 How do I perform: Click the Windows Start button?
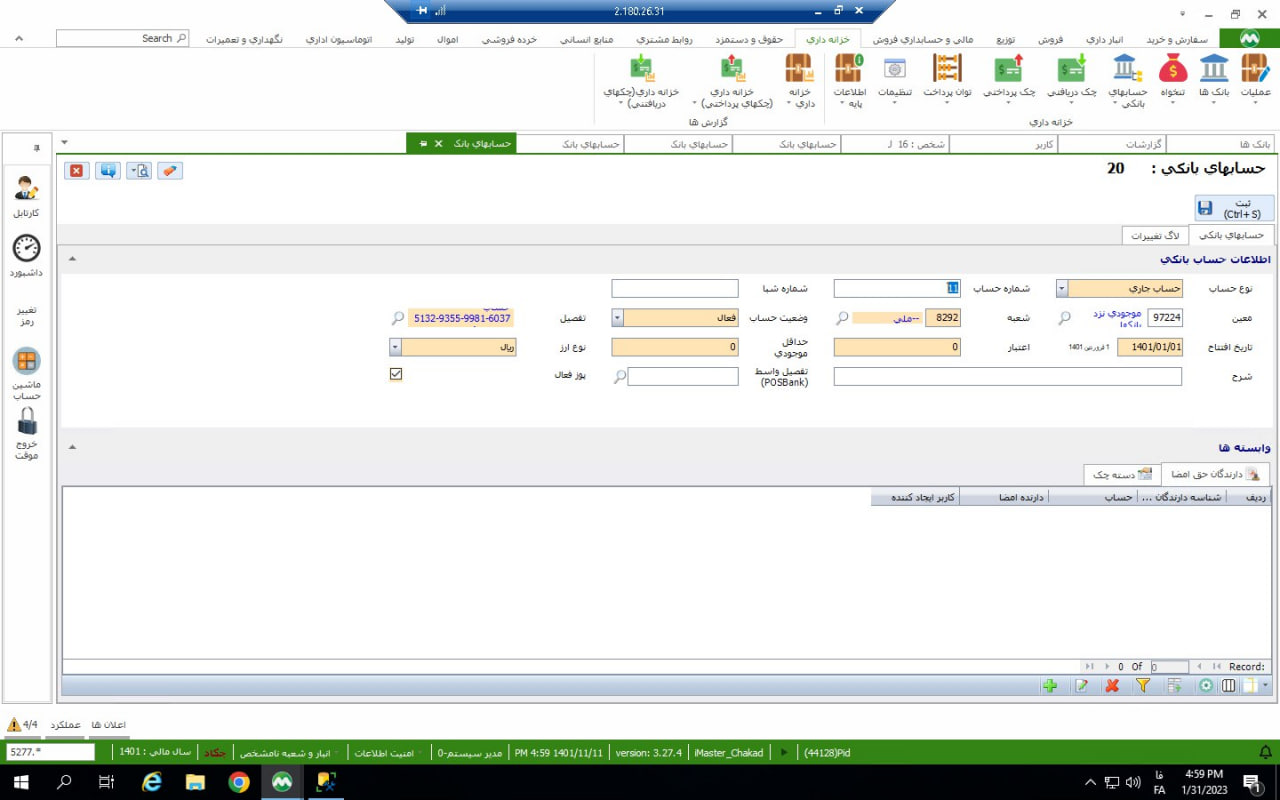20,782
